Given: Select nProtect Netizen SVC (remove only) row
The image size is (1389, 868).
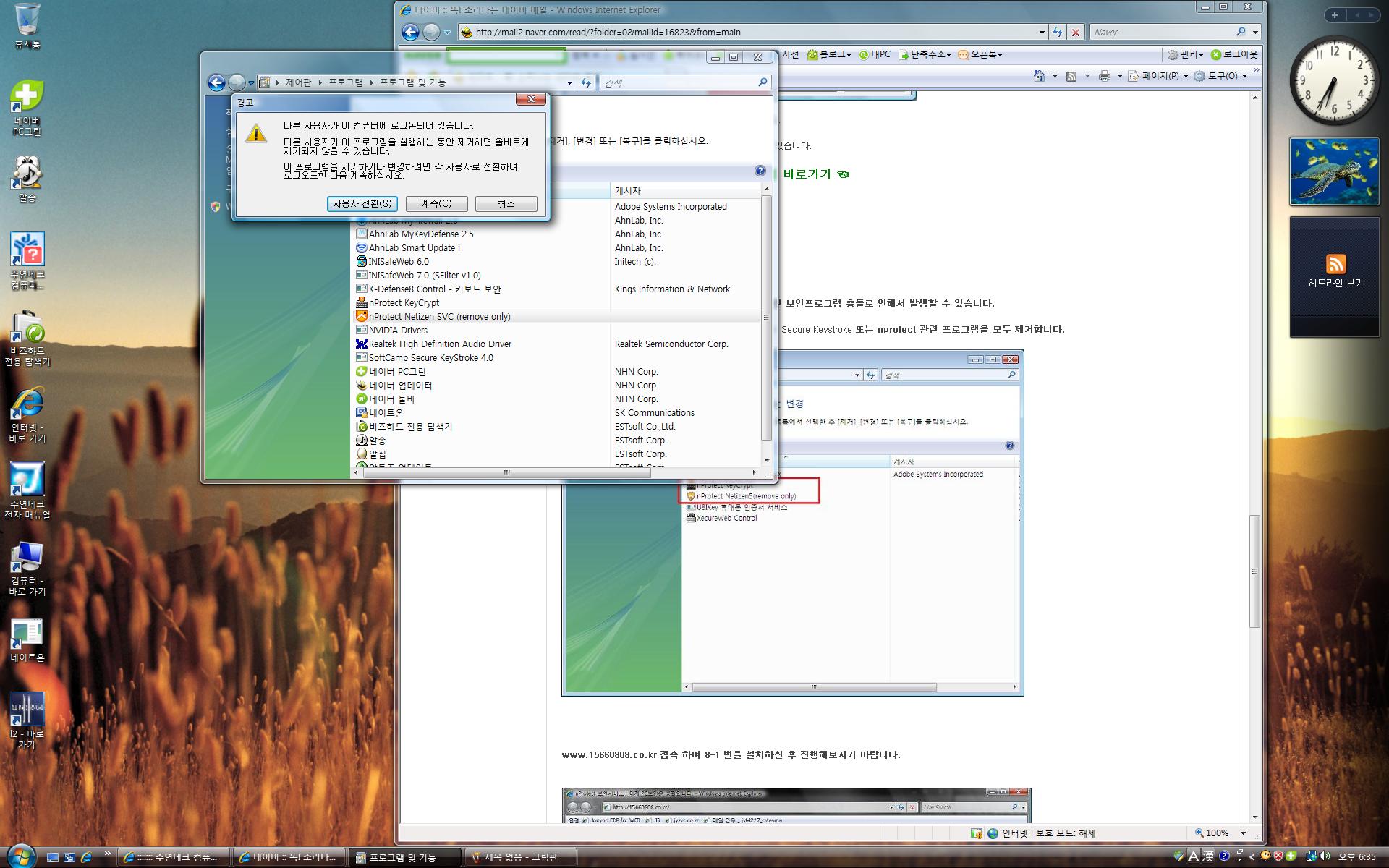Looking at the screenshot, I should [556, 317].
